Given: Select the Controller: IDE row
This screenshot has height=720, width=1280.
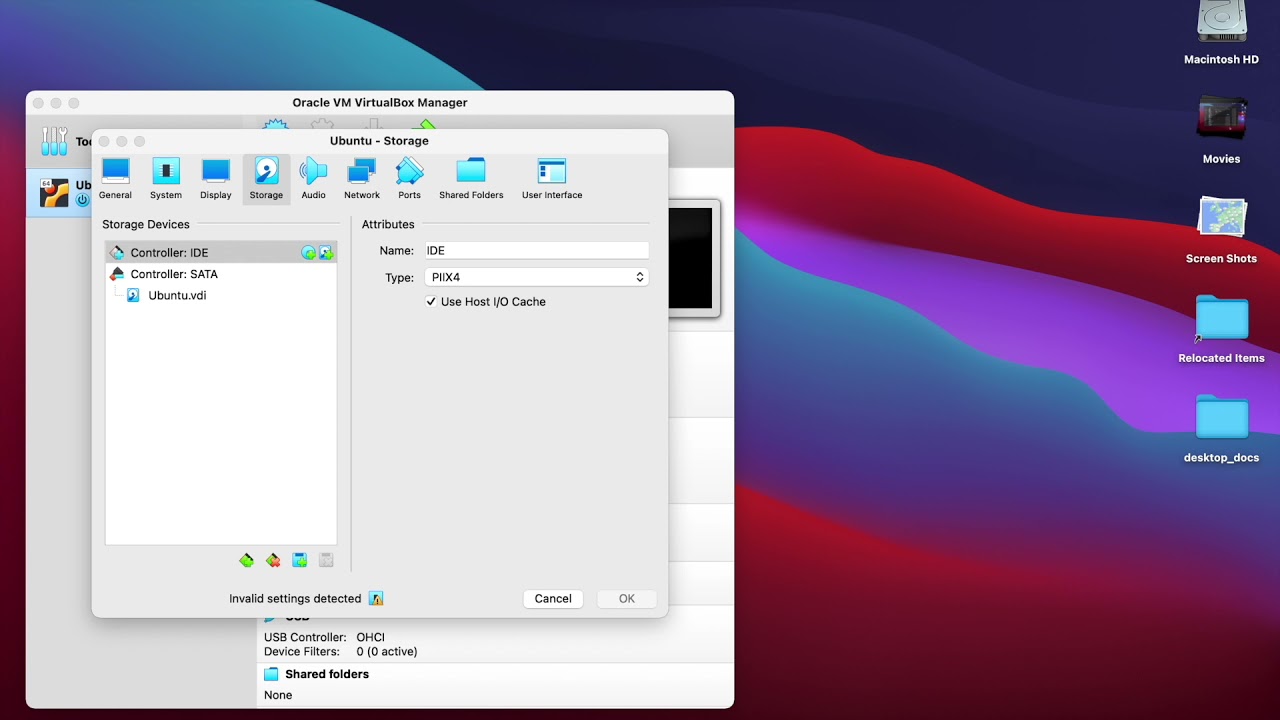Looking at the screenshot, I should (x=221, y=253).
